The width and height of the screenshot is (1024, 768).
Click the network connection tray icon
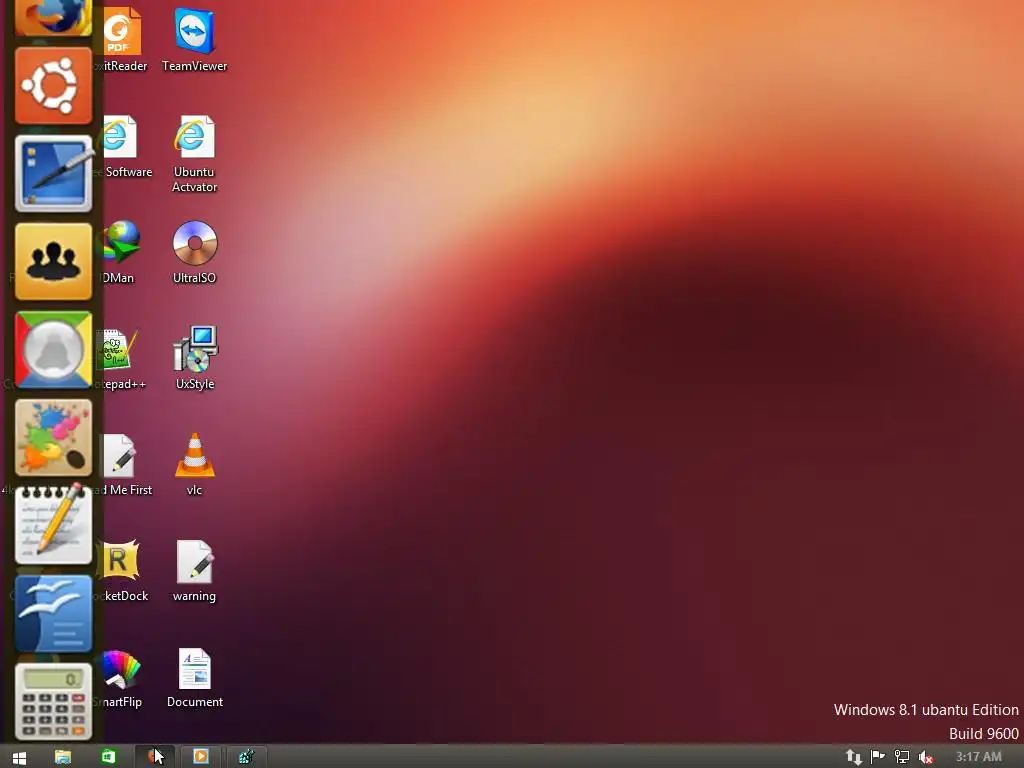[902, 757]
